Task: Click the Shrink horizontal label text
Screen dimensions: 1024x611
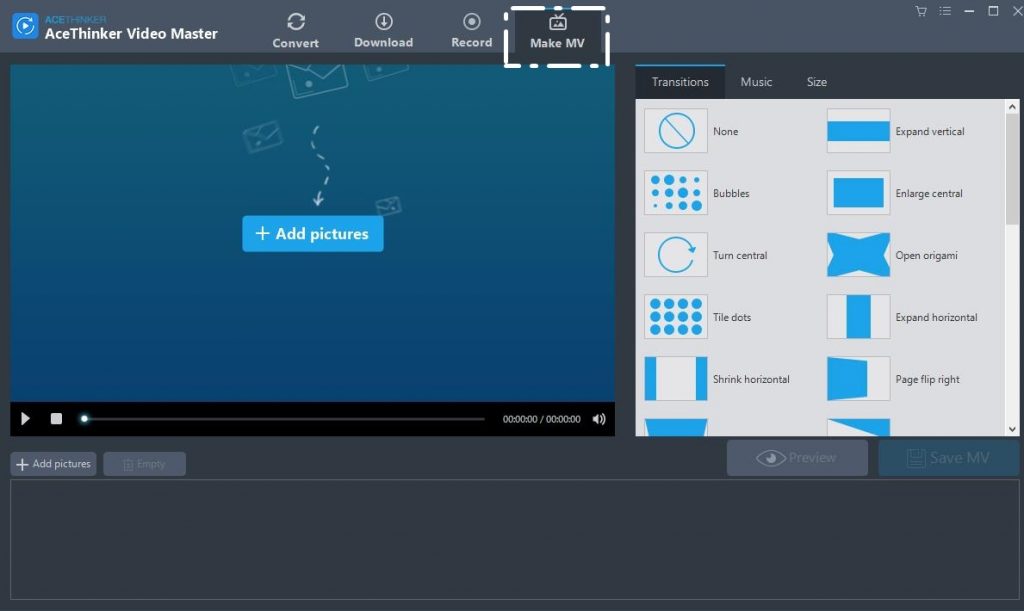Action: click(751, 379)
